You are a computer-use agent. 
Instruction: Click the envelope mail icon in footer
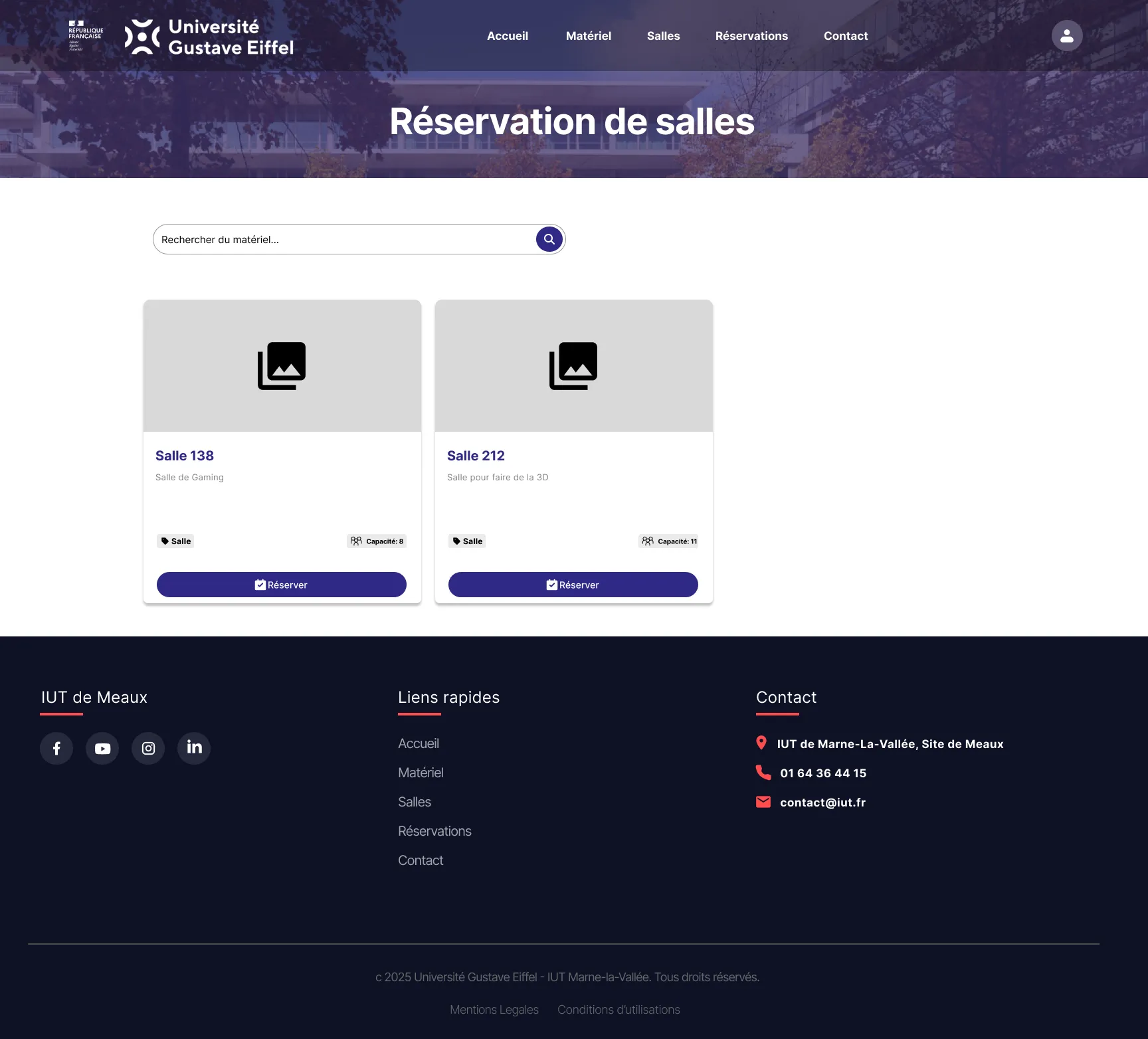pos(763,802)
